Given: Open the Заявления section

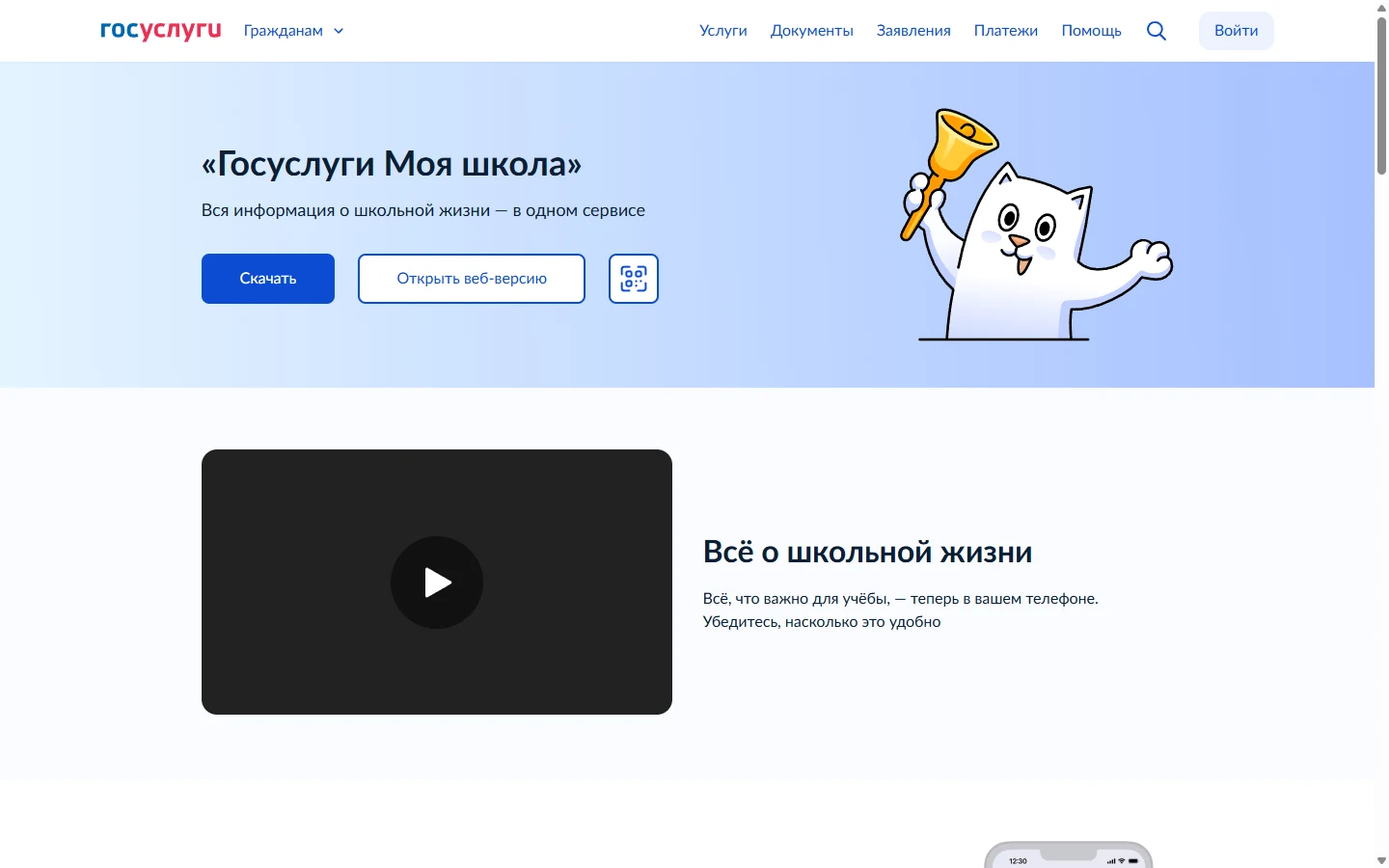Looking at the screenshot, I should 913,31.
